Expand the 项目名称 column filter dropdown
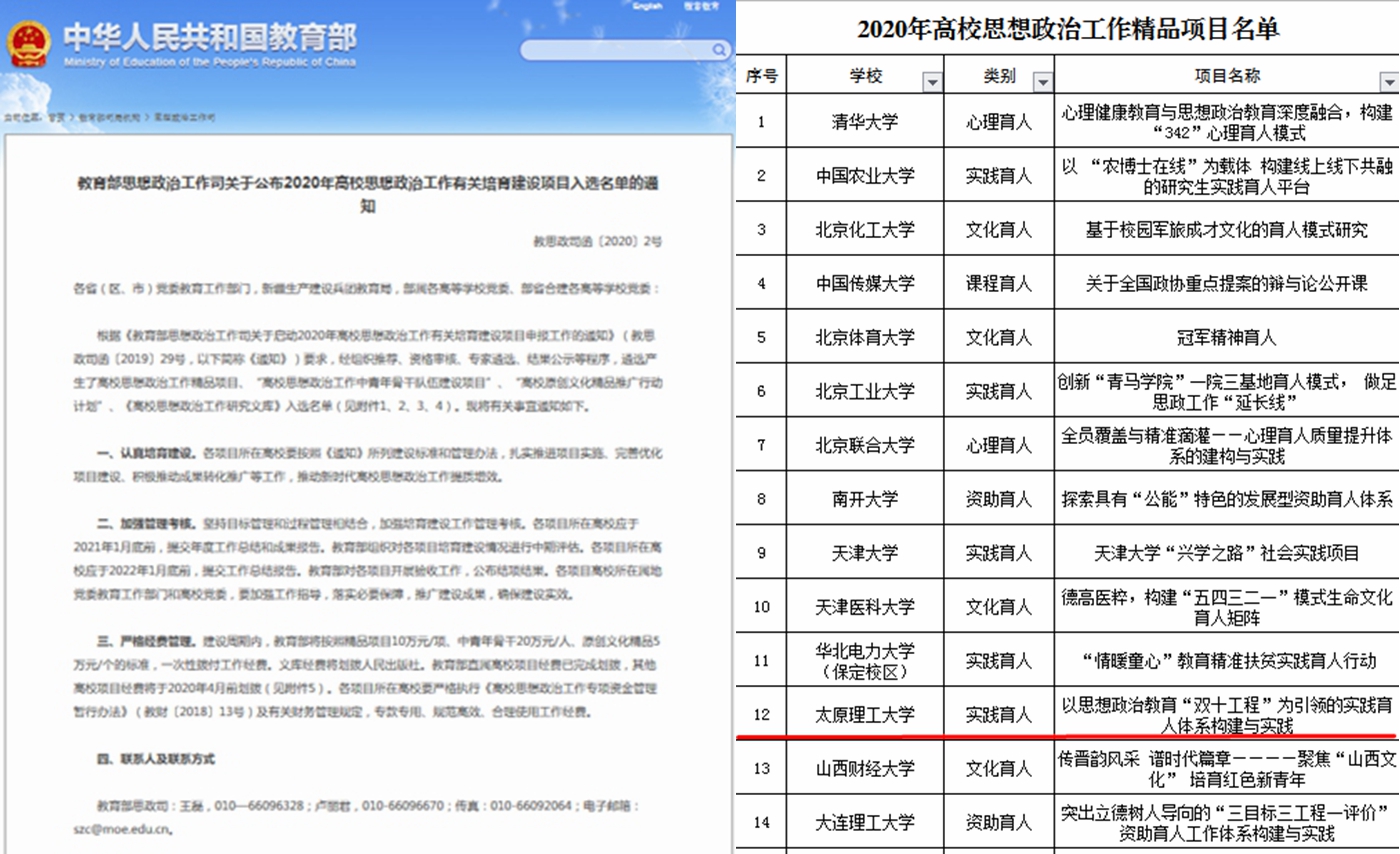The height and width of the screenshot is (854, 1400). [1388, 81]
